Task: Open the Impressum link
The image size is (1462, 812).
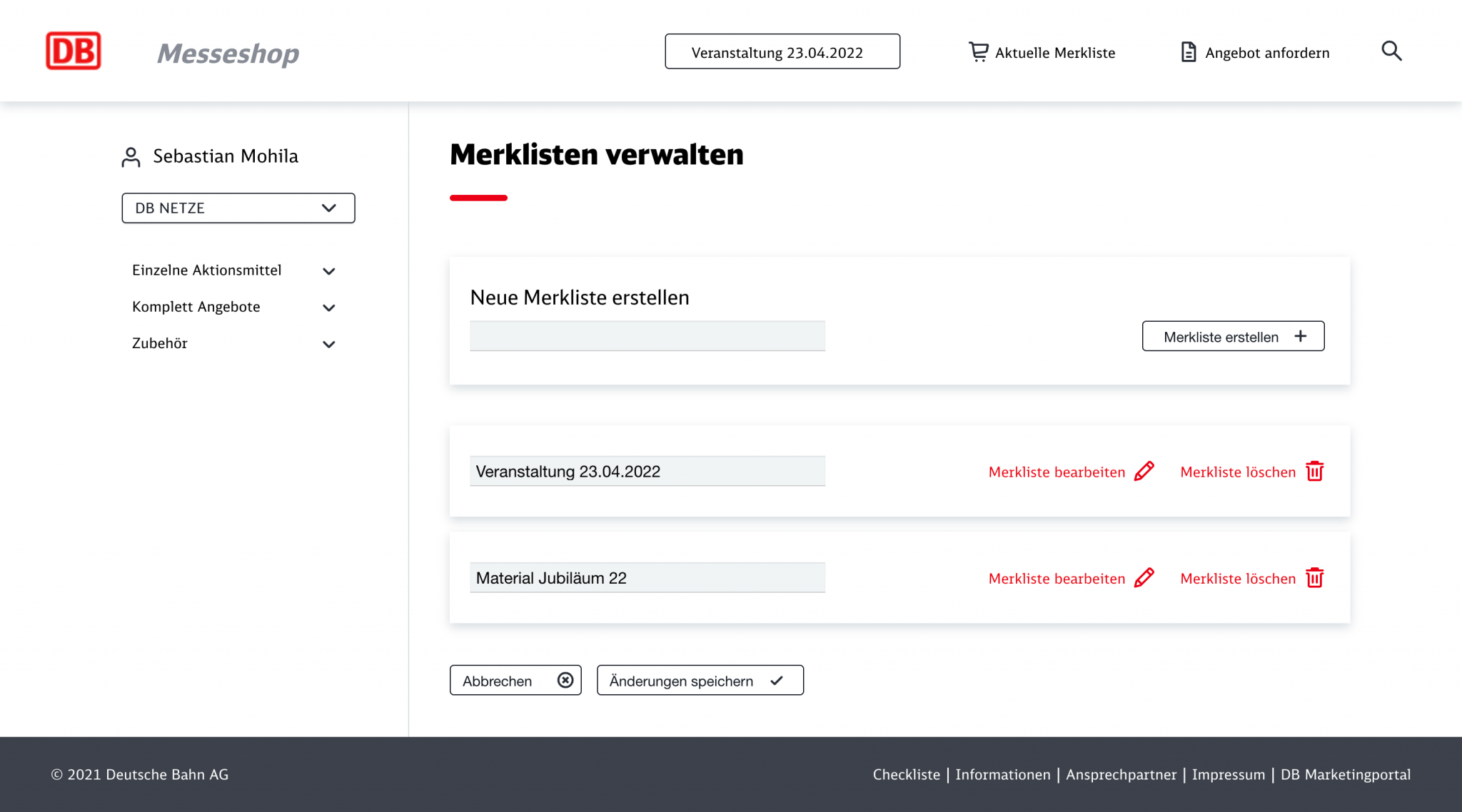Action: click(1229, 774)
